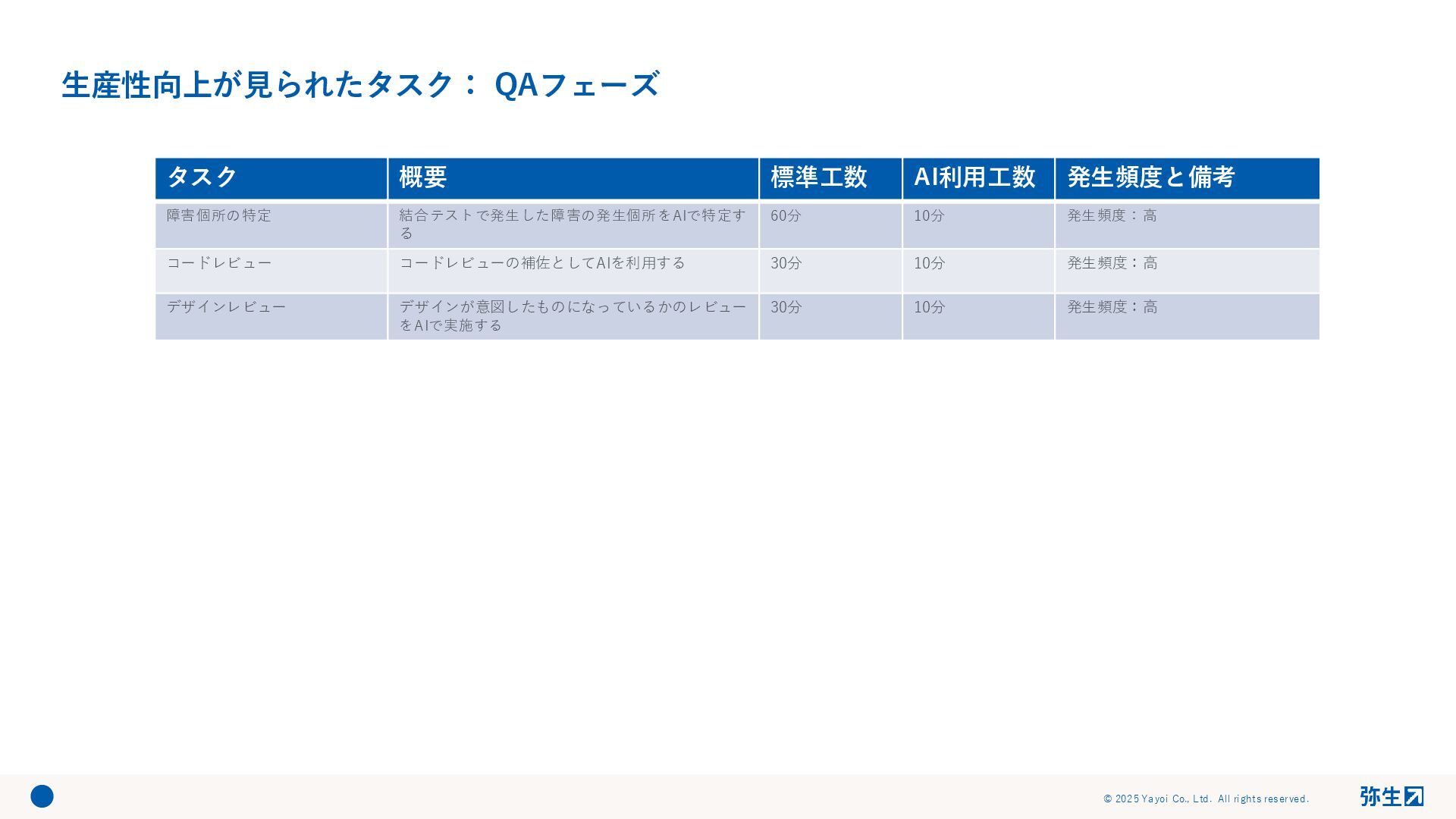Click the デザインレビュー row's 30分 cell
1456x819 pixels.
pos(830,316)
